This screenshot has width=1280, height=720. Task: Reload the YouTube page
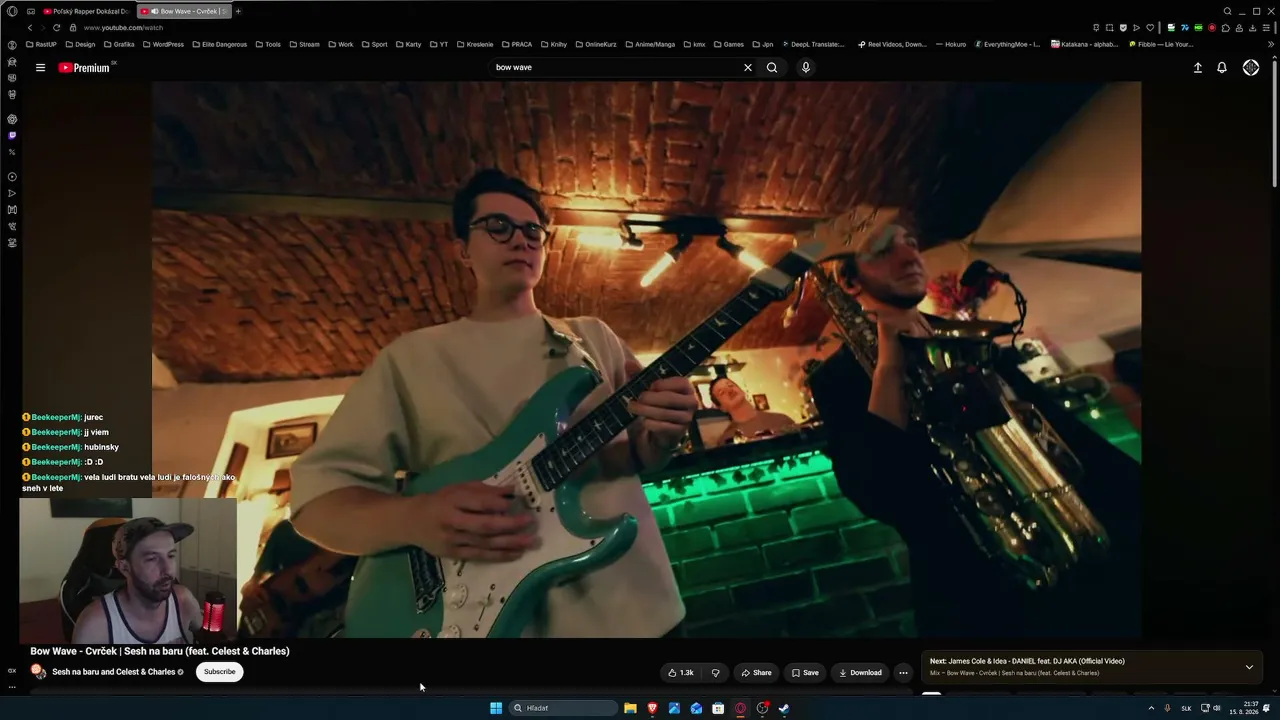56,28
